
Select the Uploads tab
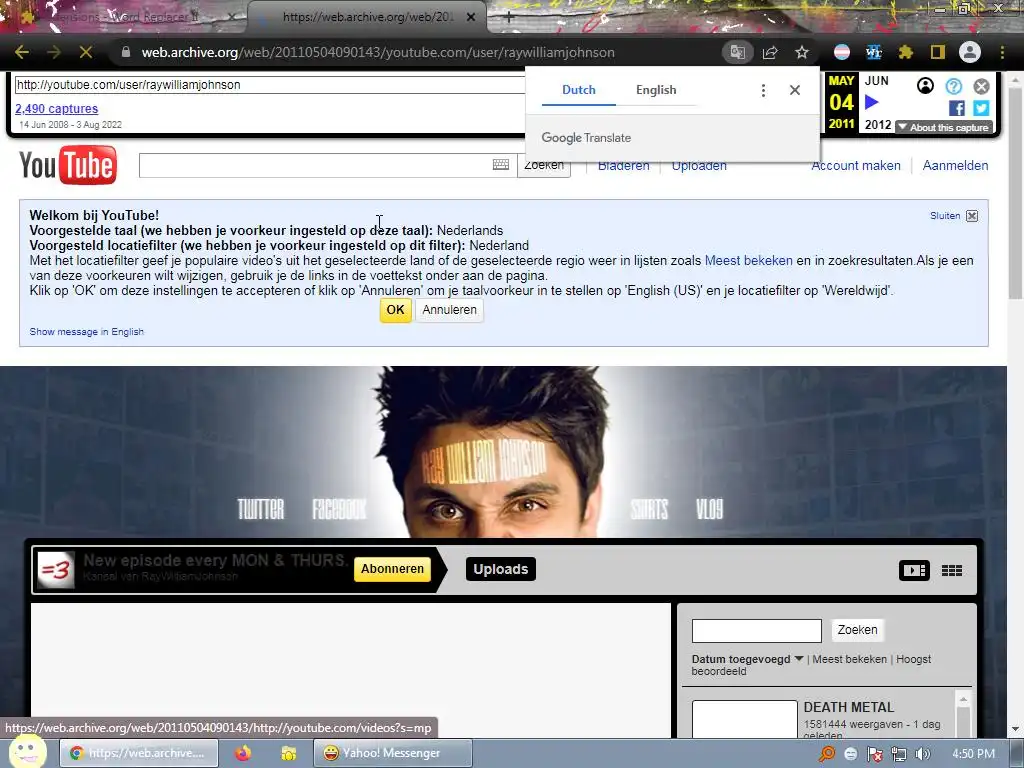[501, 569]
